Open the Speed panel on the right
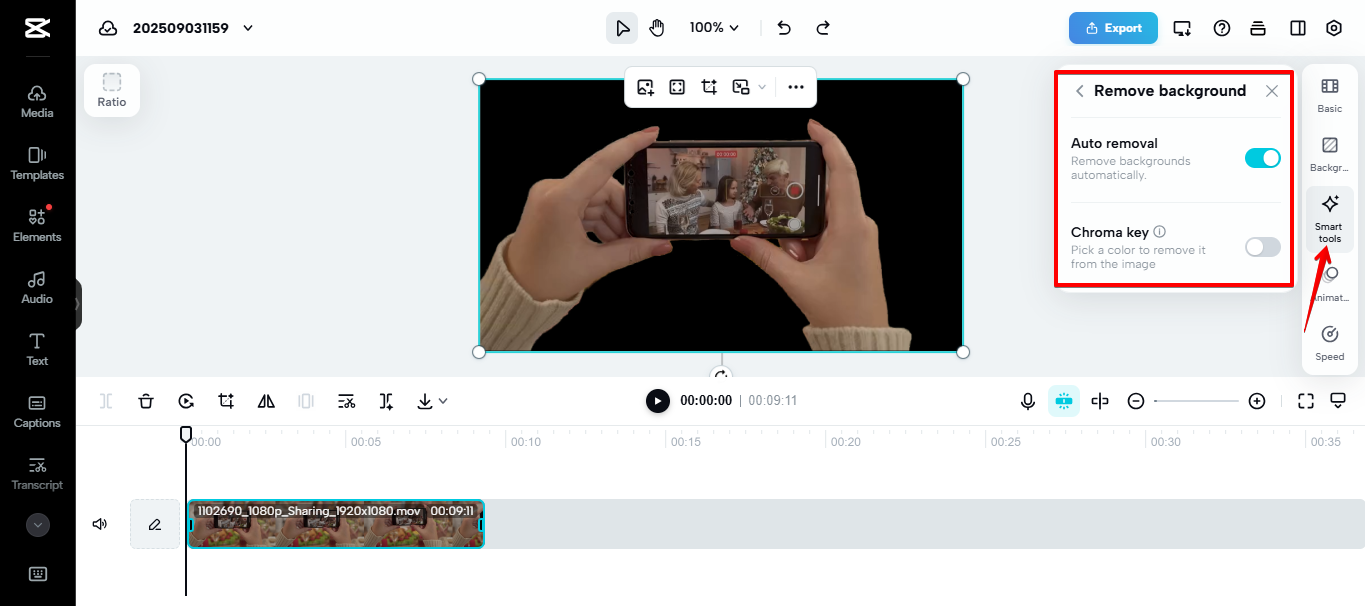This screenshot has height=606, width=1365. tap(1329, 343)
